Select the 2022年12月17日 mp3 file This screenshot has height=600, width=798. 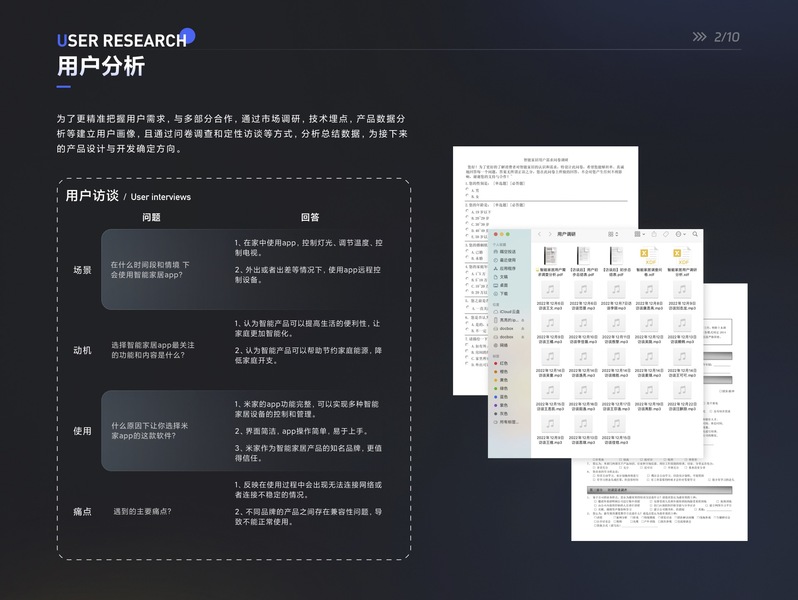[x=616, y=397]
